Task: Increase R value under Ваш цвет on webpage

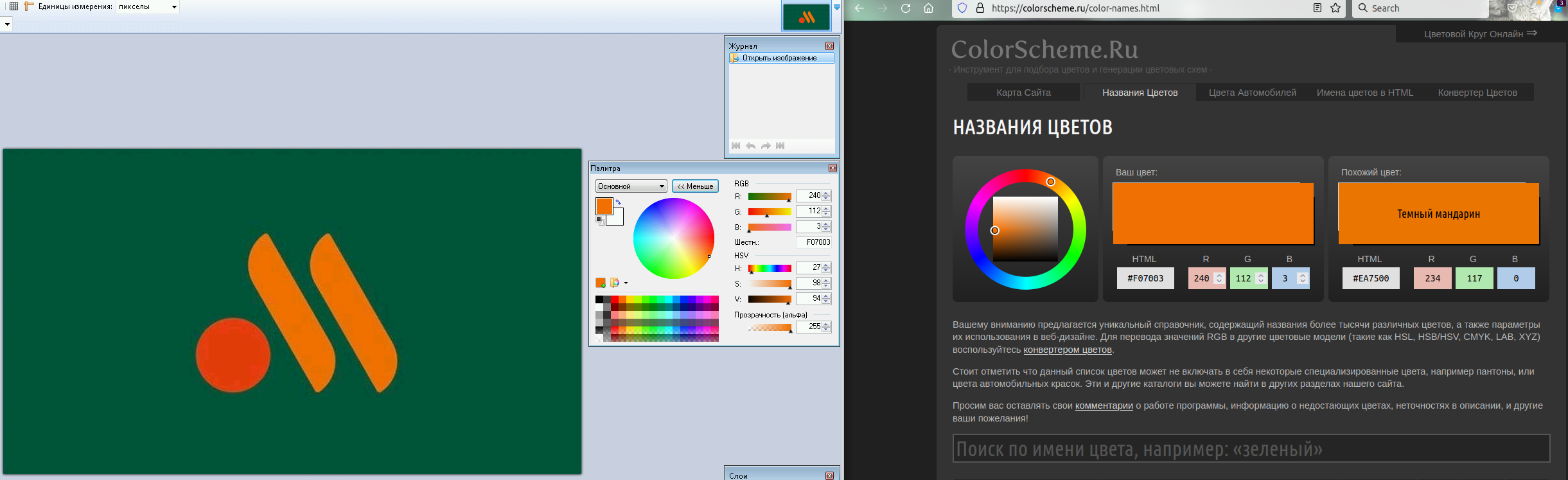Action: (1219, 275)
